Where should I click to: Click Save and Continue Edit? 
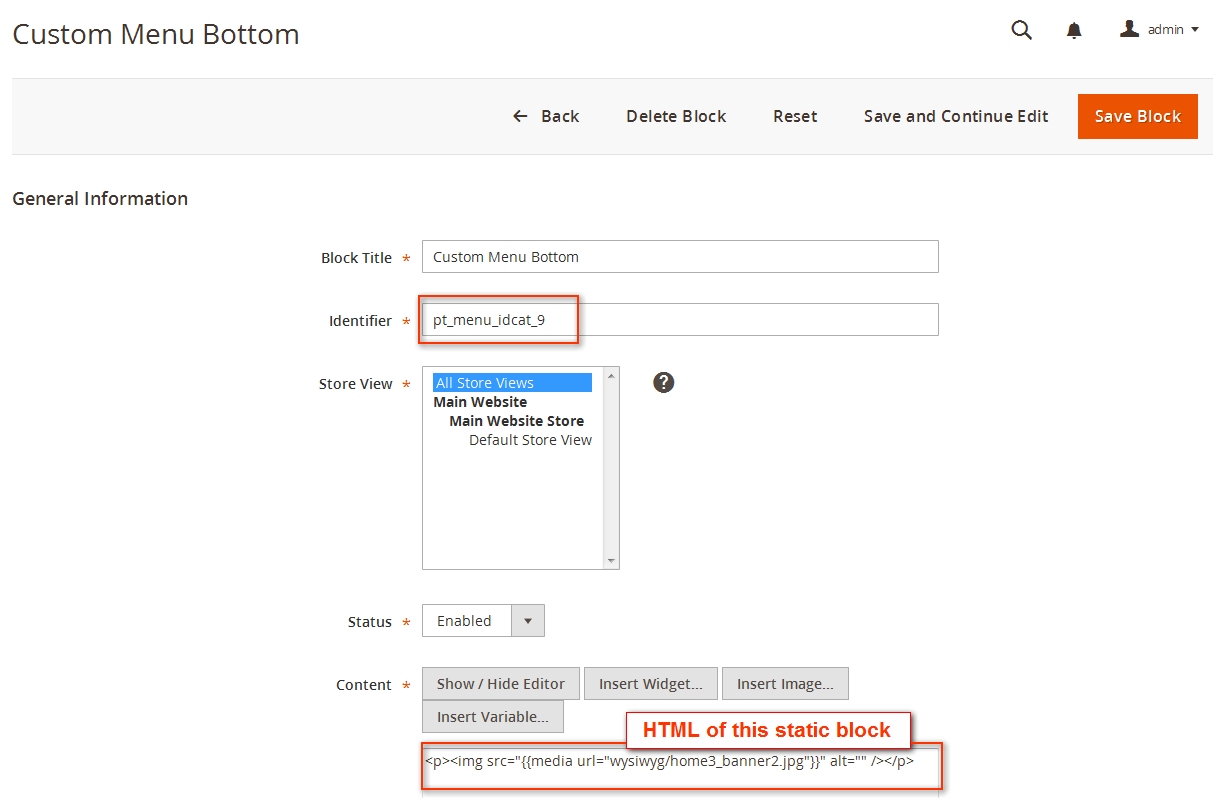[x=955, y=116]
